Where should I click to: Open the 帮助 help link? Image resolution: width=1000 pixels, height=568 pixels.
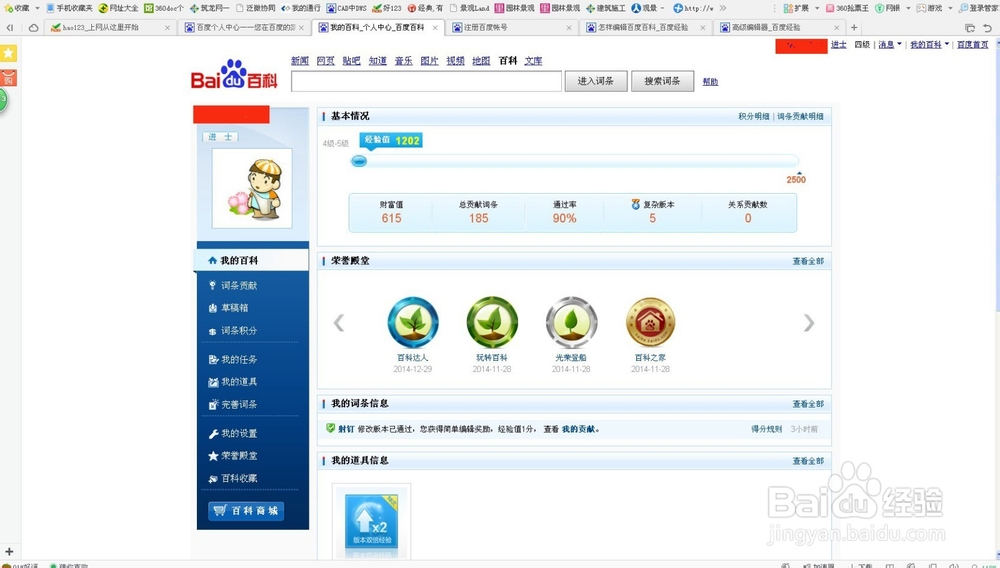point(710,82)
